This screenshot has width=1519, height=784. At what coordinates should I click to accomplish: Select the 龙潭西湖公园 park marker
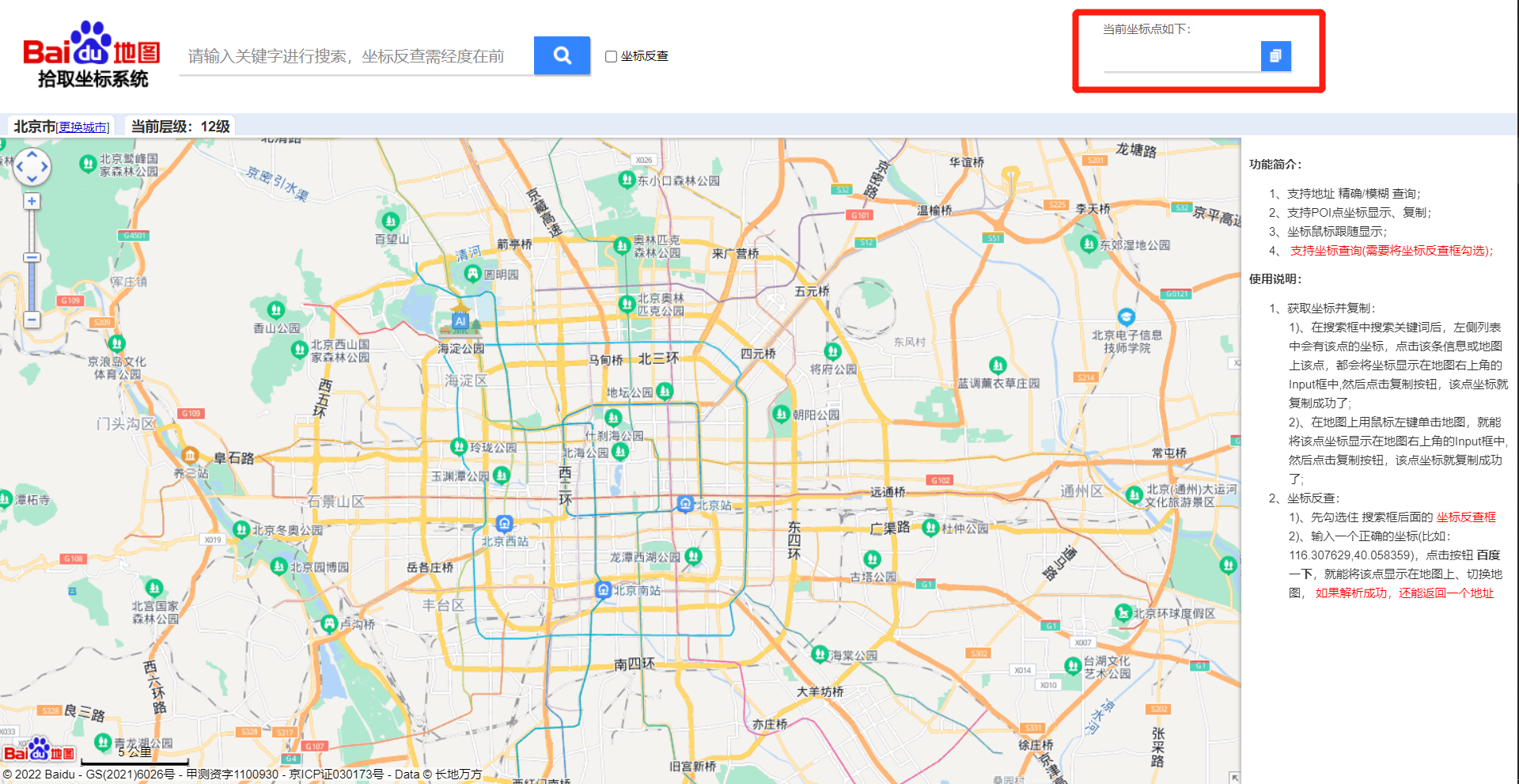coord(693,556)
